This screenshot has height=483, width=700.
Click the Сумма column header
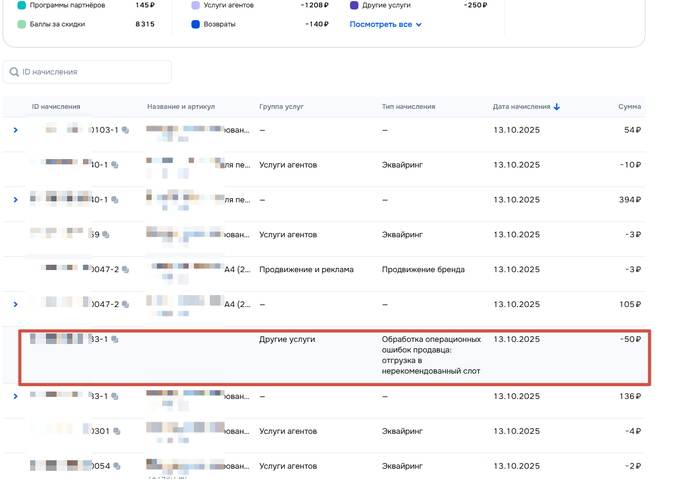pos(628,107)
